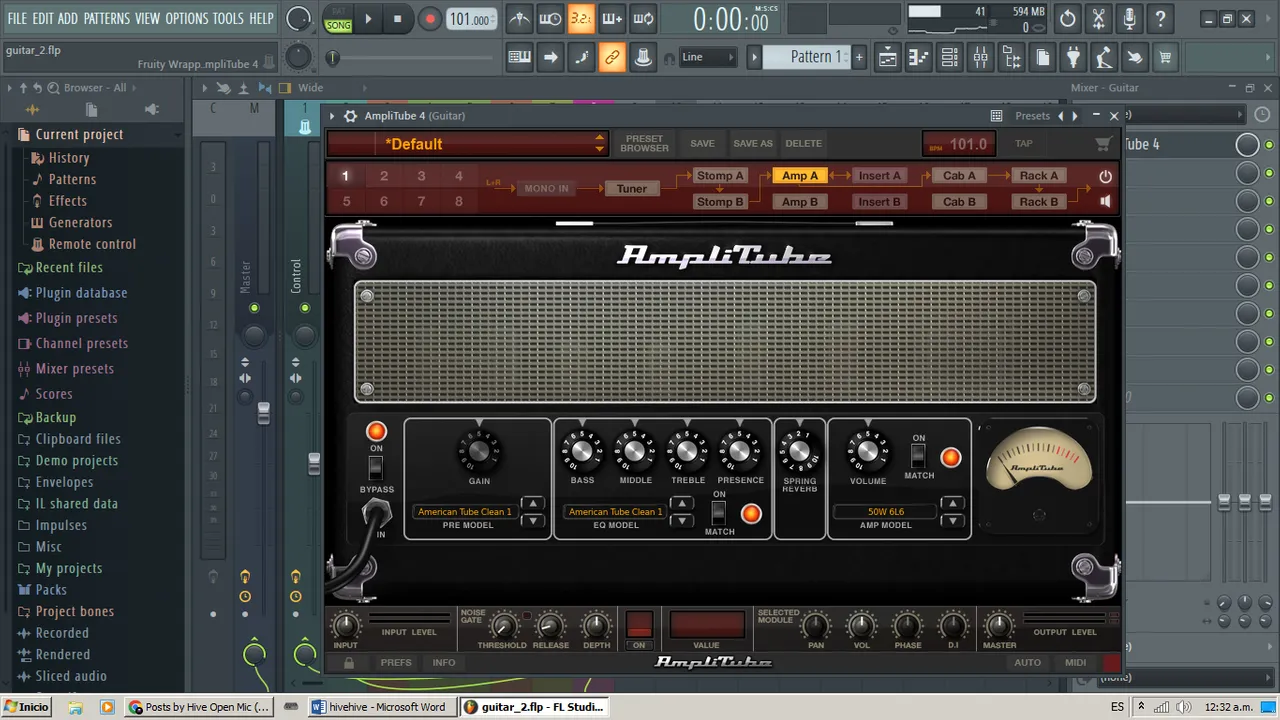Toggle the countdown before recording icon
The image size is (1280, 720).
[x=581, y=19]
